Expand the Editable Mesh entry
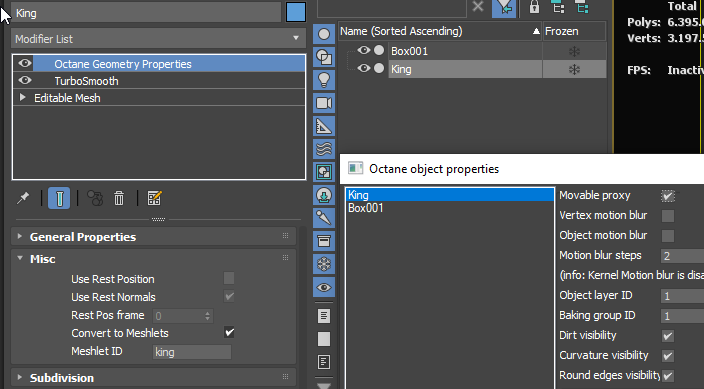 point(22,97)
